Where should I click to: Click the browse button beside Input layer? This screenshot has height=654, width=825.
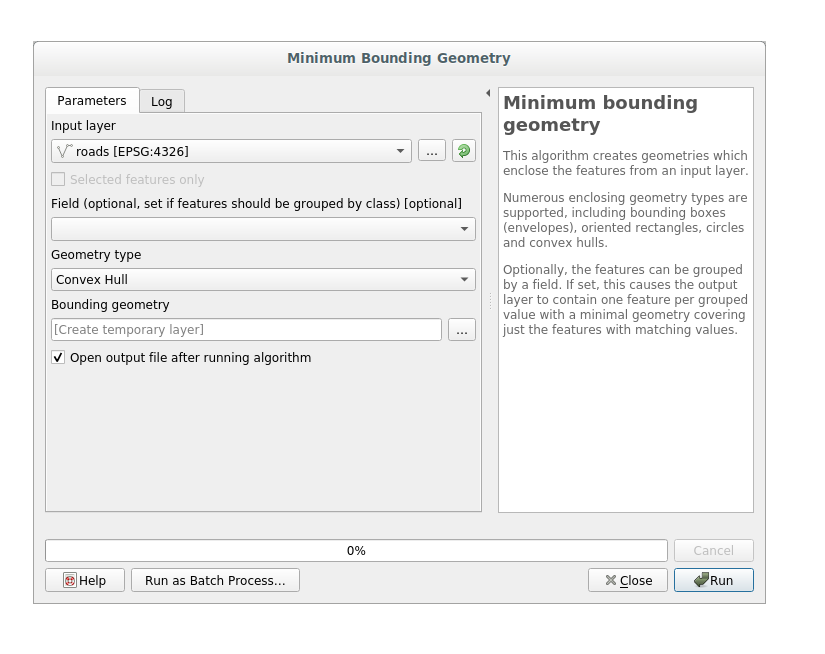(431, 151)
